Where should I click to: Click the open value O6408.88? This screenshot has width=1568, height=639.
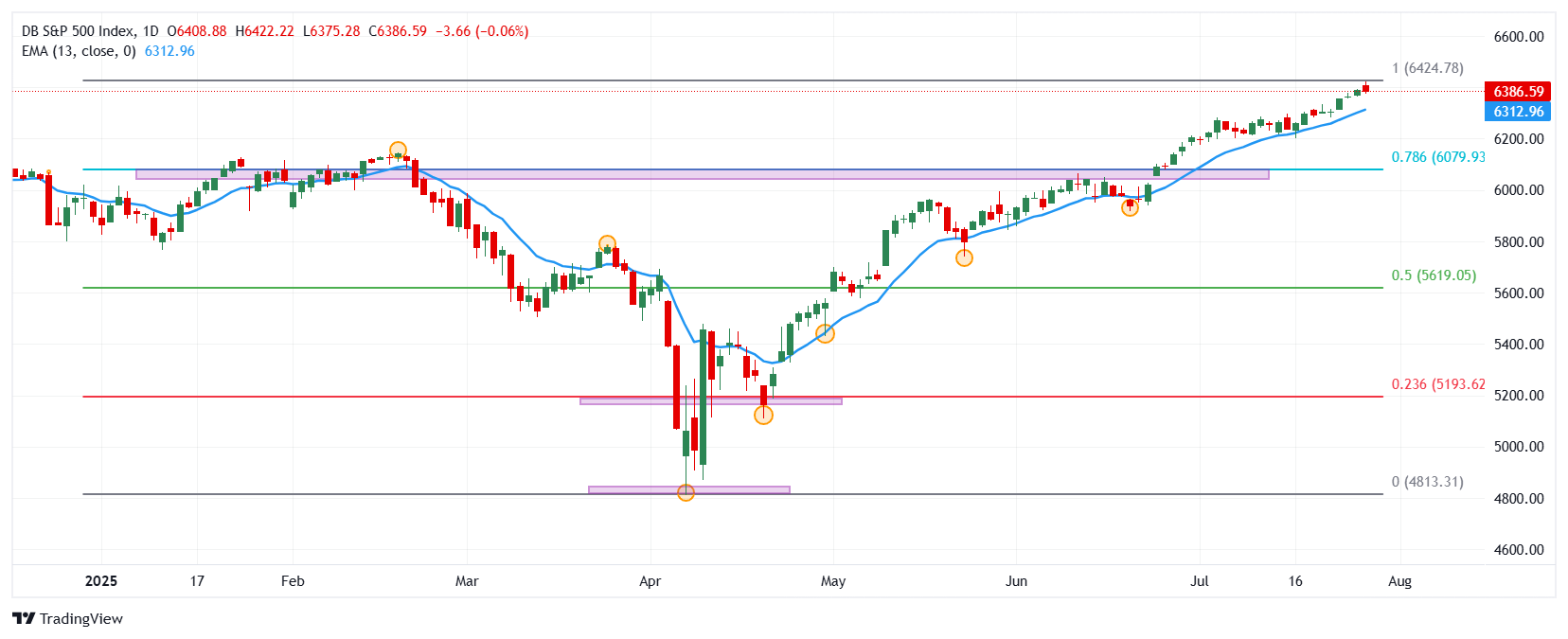tap(197, 31)
